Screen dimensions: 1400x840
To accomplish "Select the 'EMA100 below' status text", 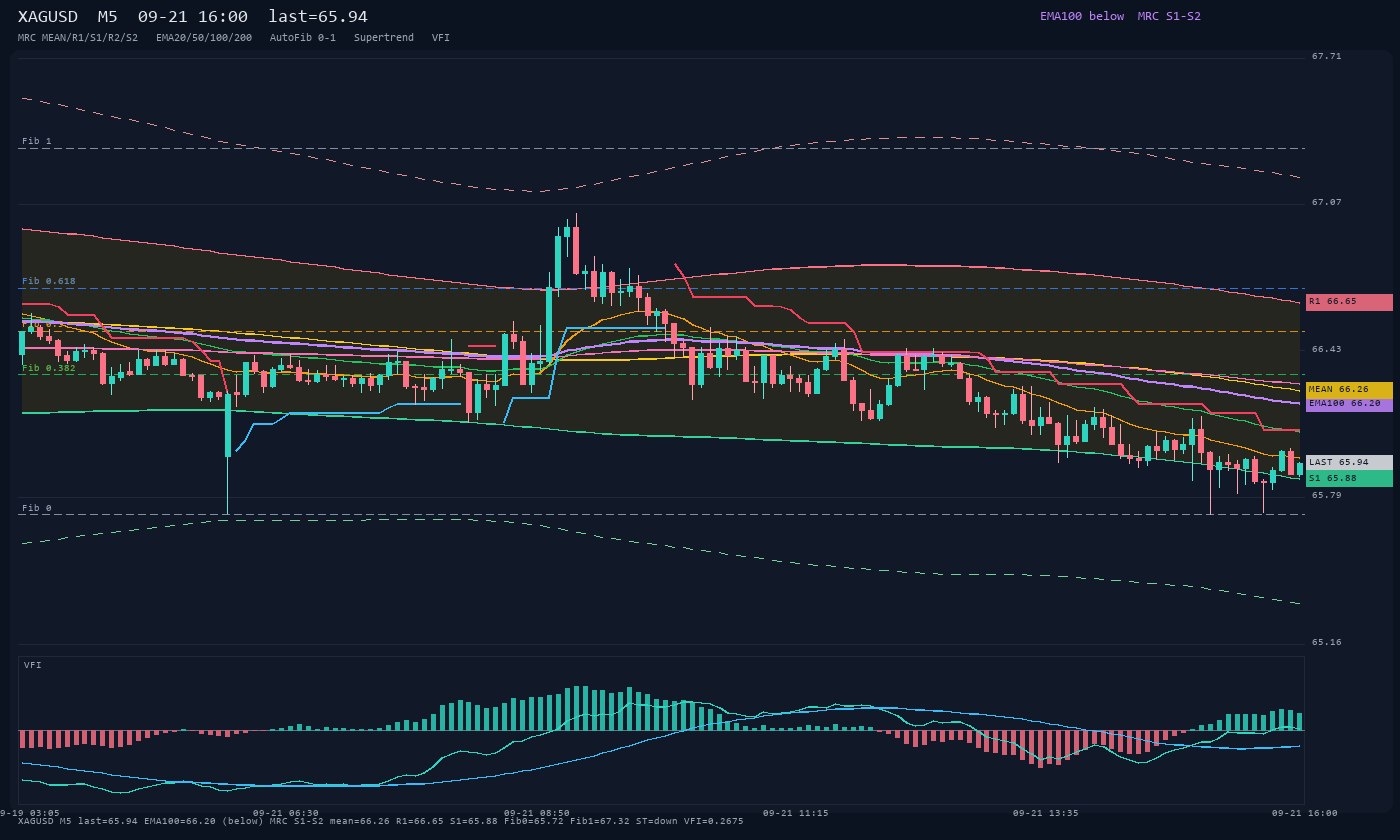I will [1082, 16].
